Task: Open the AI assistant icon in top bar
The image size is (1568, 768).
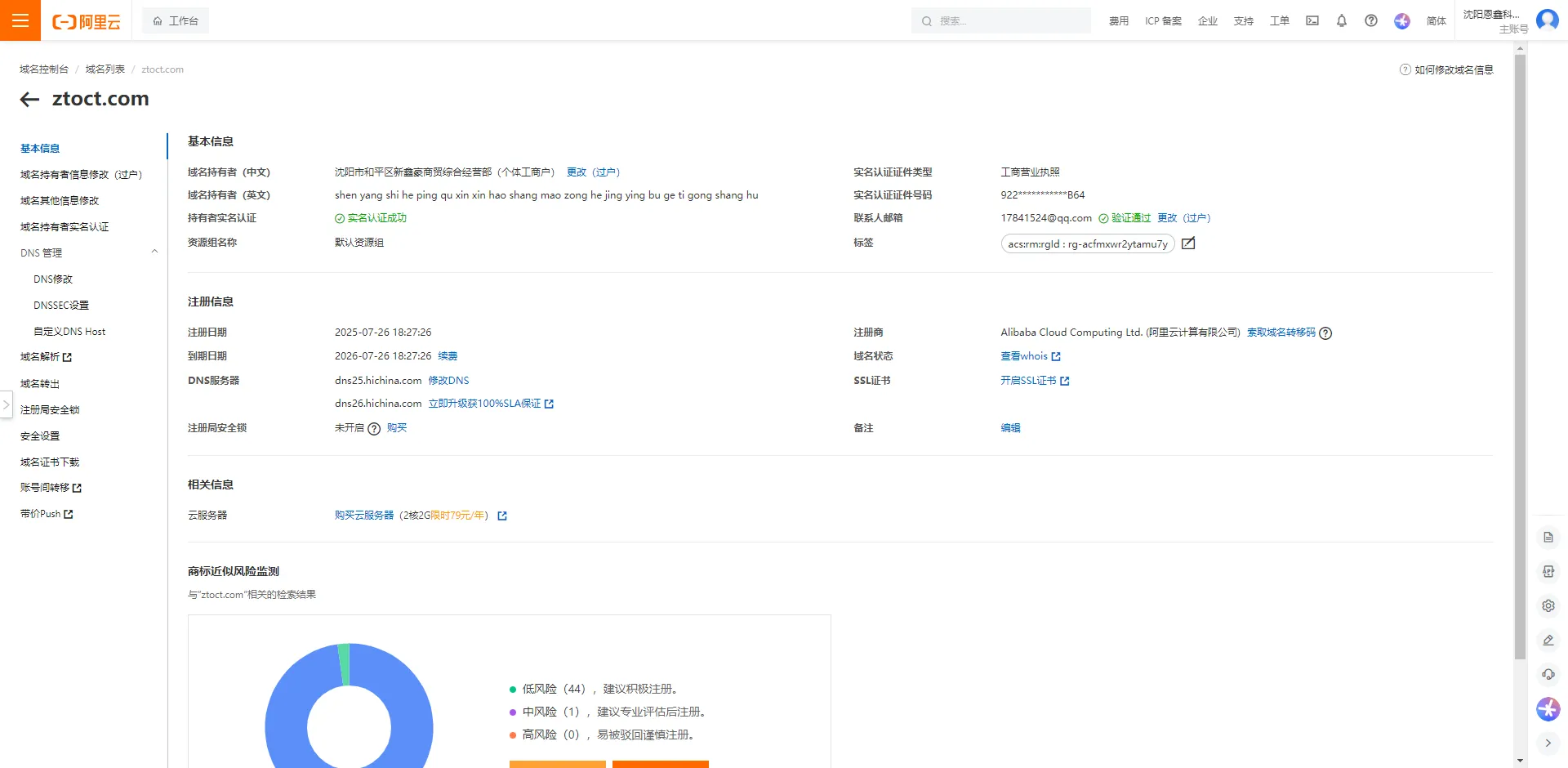Action: click(x=1402, y=21)
